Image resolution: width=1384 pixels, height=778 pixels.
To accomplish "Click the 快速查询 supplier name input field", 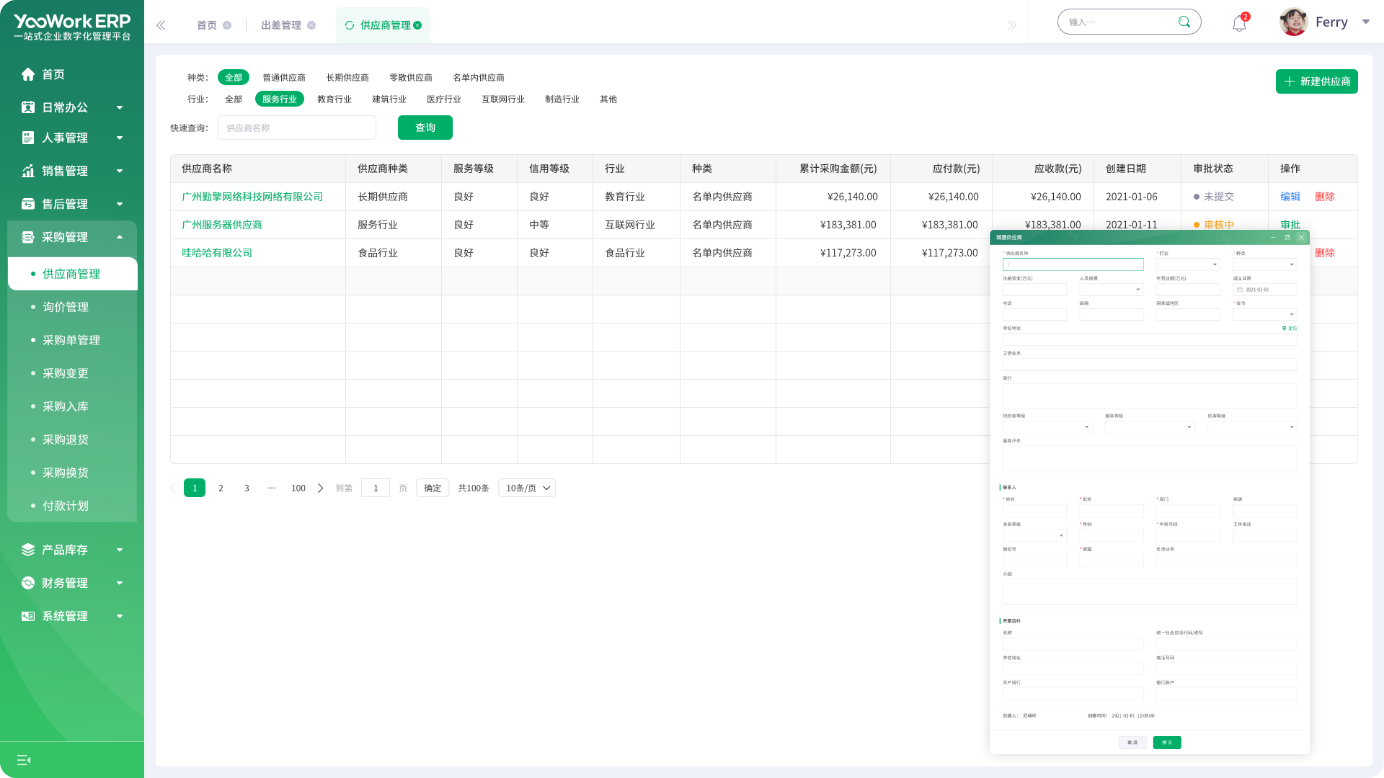I will (296, 128).
